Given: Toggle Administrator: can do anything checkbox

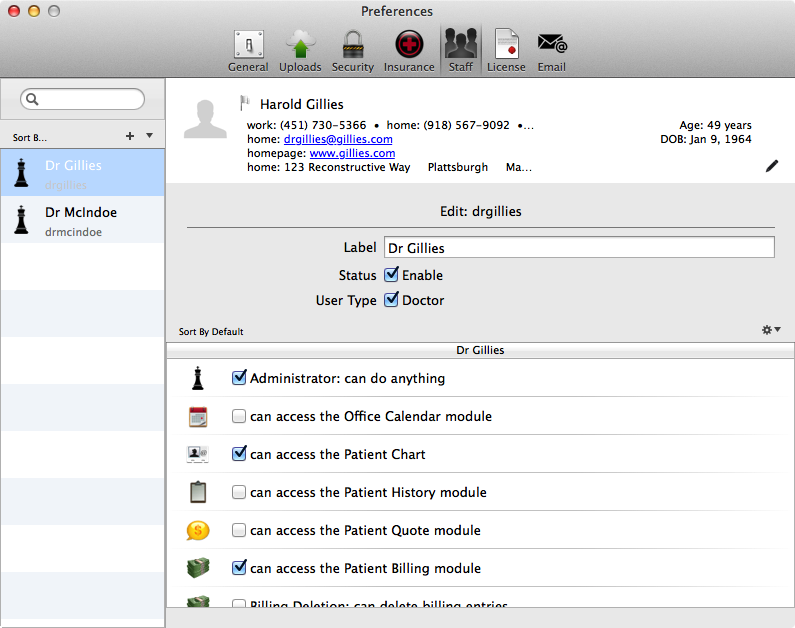Looking at the screenshot, I should [239, 378].
